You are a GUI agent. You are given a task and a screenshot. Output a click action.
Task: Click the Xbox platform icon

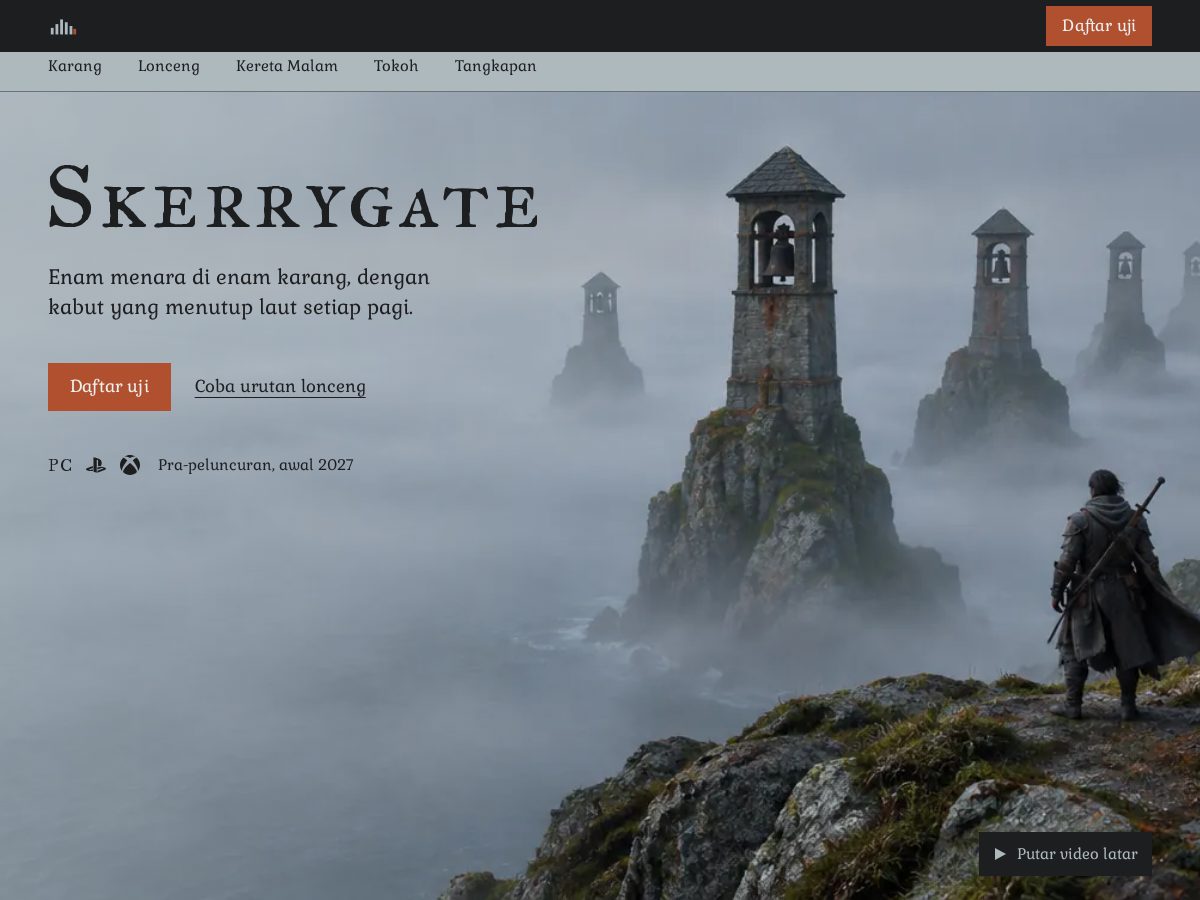[x=130, y=465]
